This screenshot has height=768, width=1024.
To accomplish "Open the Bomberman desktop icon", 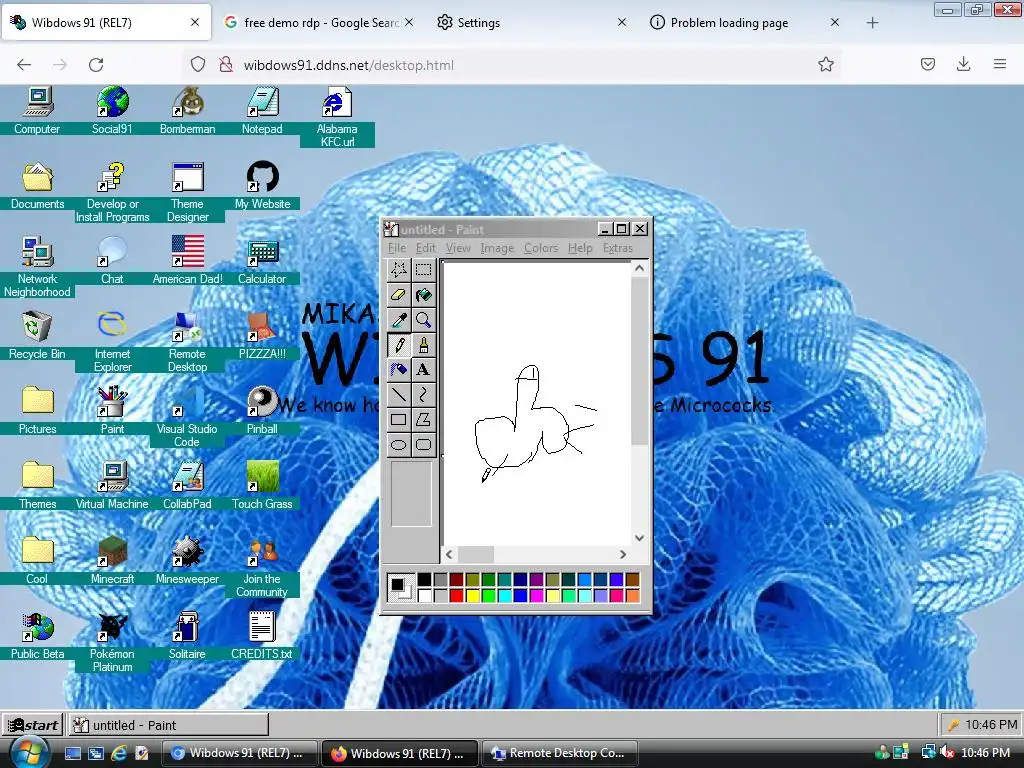I will click(x=187, y=110).
